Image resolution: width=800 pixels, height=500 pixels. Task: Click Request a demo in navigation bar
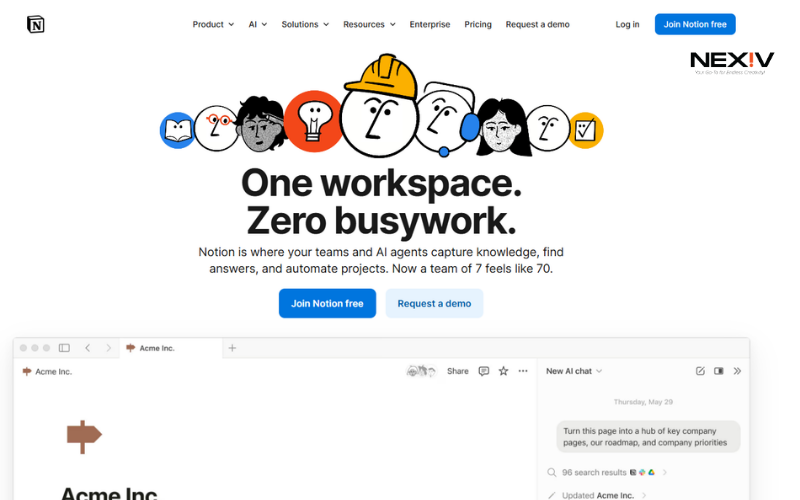[x=537, y=24]
